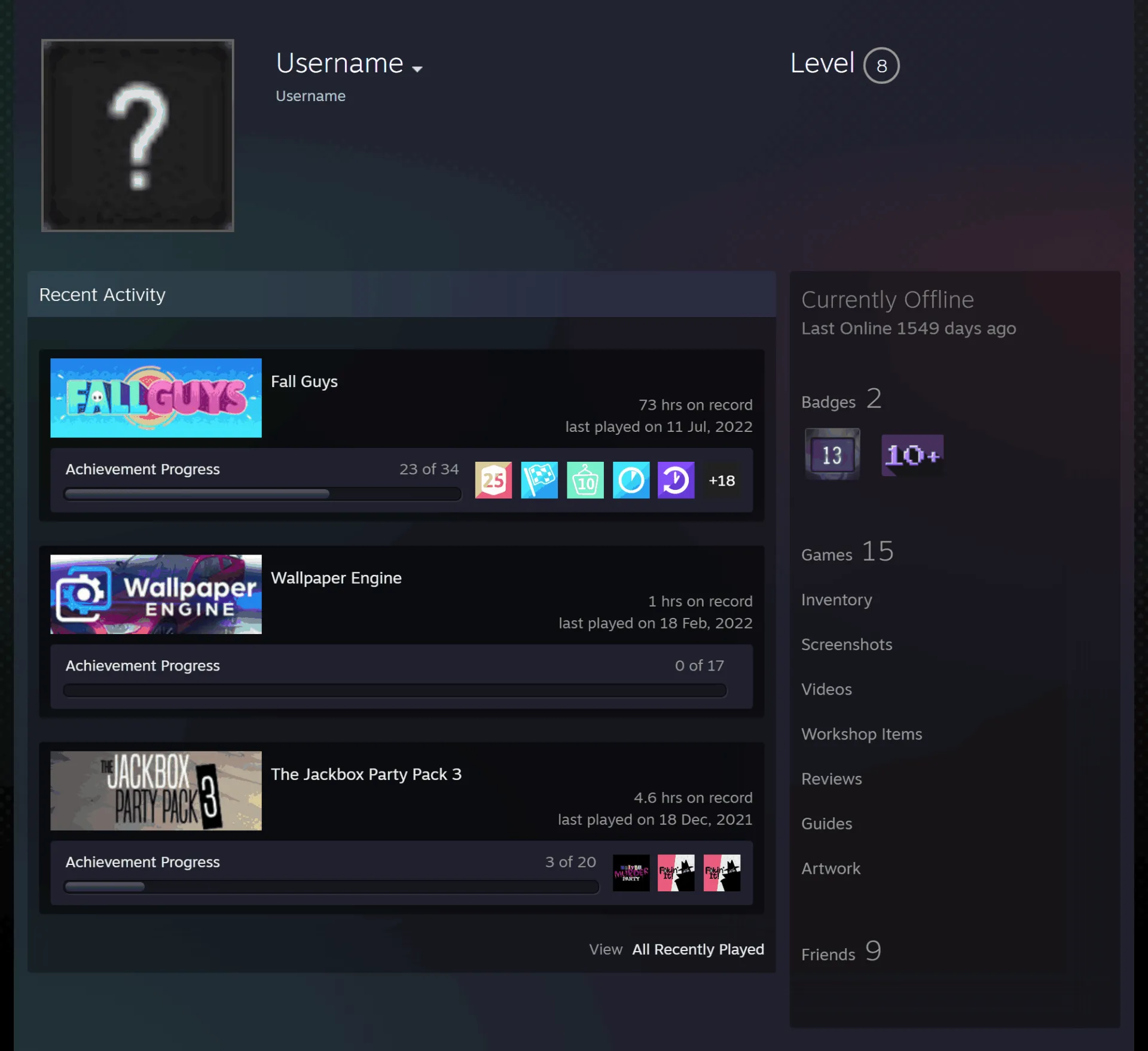This screenshot has height=1051, width=1148.
Task: Click the first pink 'Fakin' It' achievement icon
Action: click(676, 873)
